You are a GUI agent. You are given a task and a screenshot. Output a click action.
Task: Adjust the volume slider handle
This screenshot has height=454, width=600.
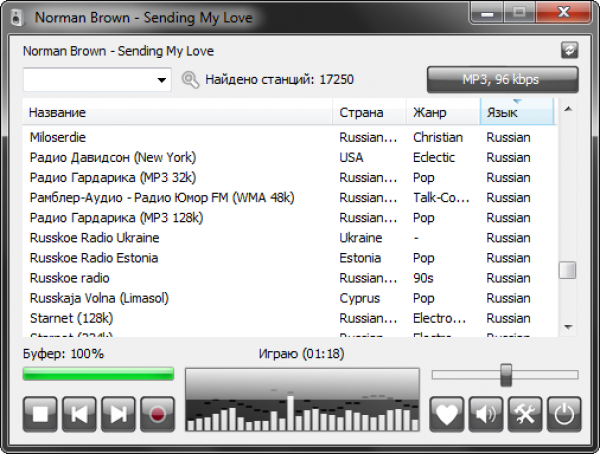tap(506, 375)
